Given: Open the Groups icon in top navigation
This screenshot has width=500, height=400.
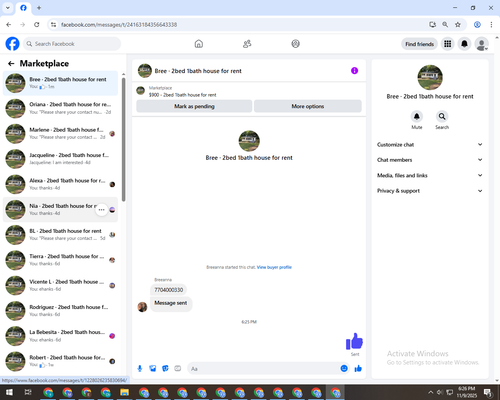Looking at the screenshot, I should pos(295,44).
